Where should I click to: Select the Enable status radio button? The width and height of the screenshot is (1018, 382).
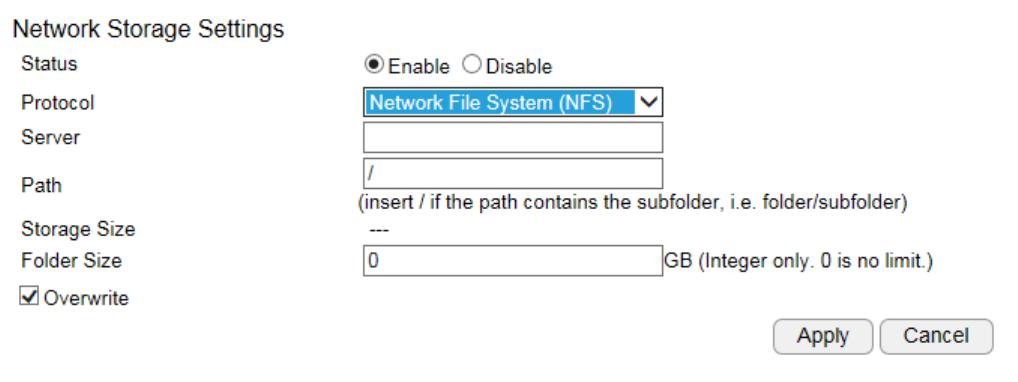coord(375,66)
